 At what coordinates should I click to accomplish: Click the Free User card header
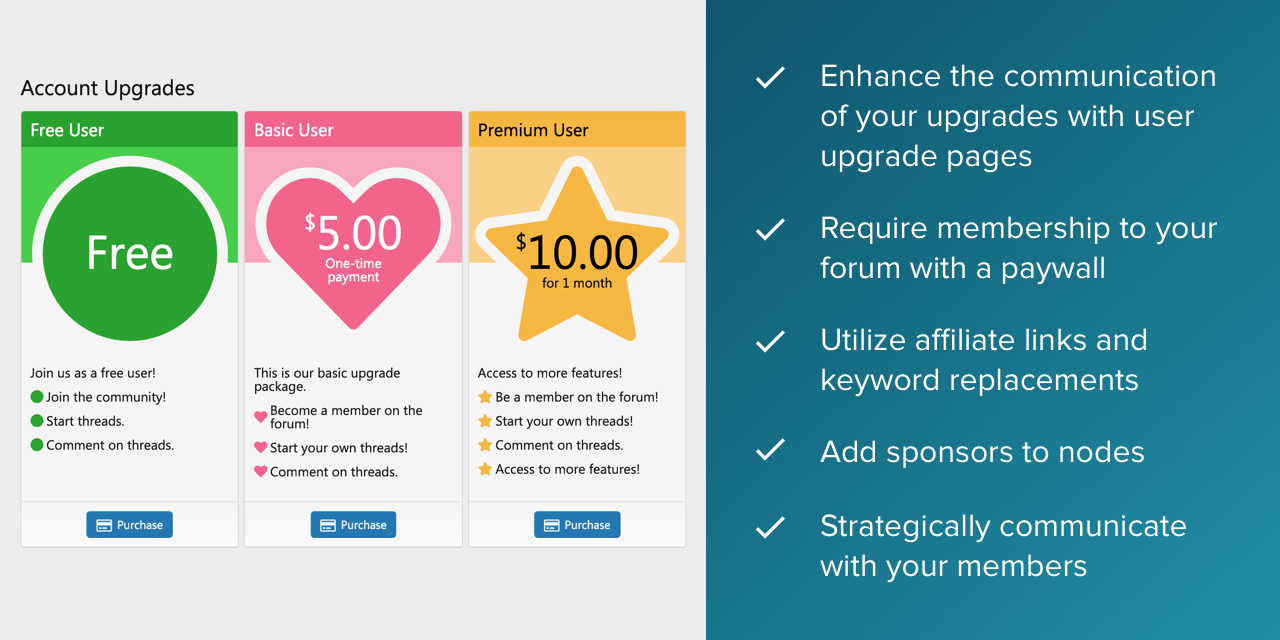[x=129, y=130]
